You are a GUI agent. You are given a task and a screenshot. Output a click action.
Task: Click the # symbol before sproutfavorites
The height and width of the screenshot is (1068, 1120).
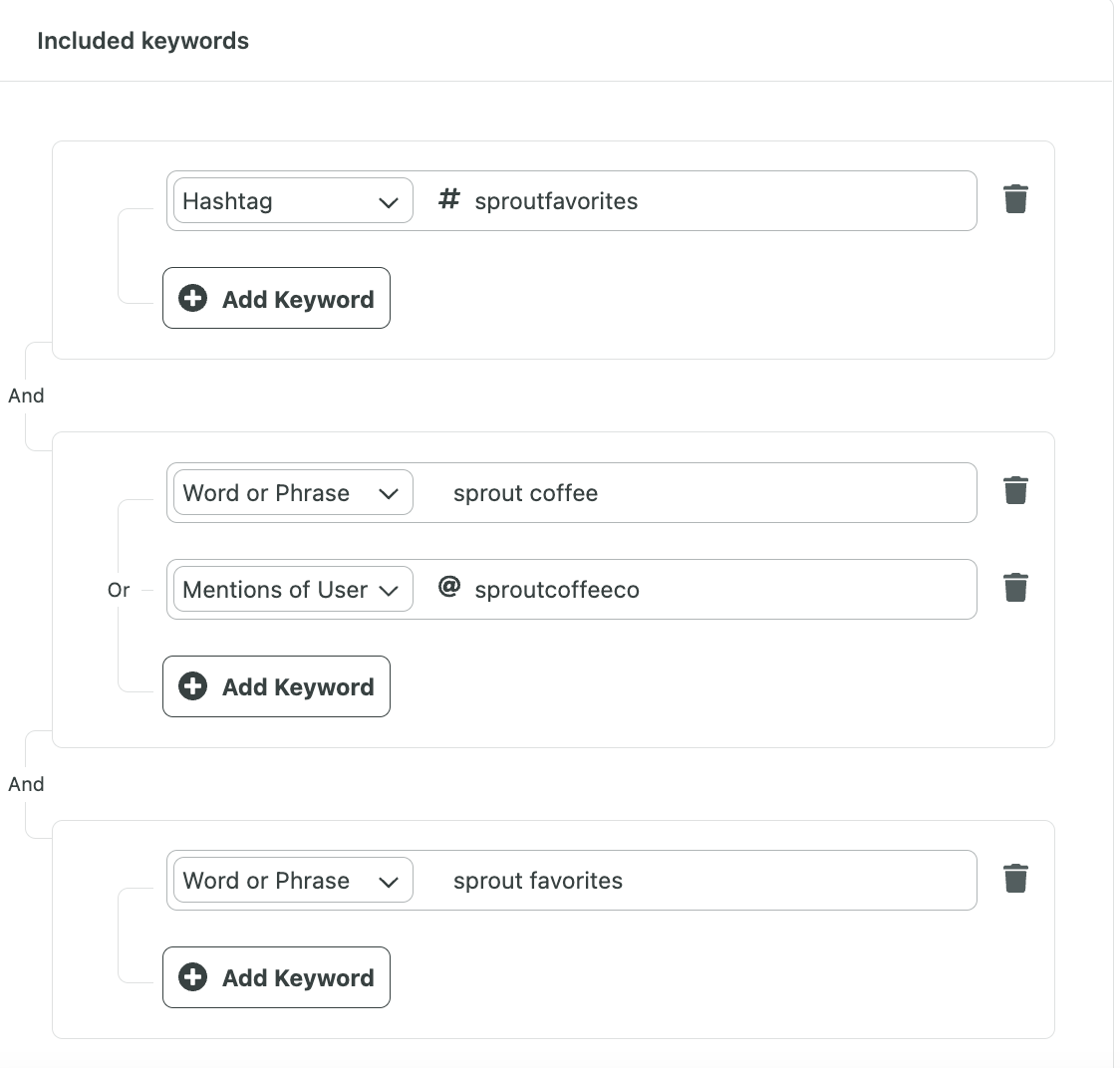tap(448, 198)
